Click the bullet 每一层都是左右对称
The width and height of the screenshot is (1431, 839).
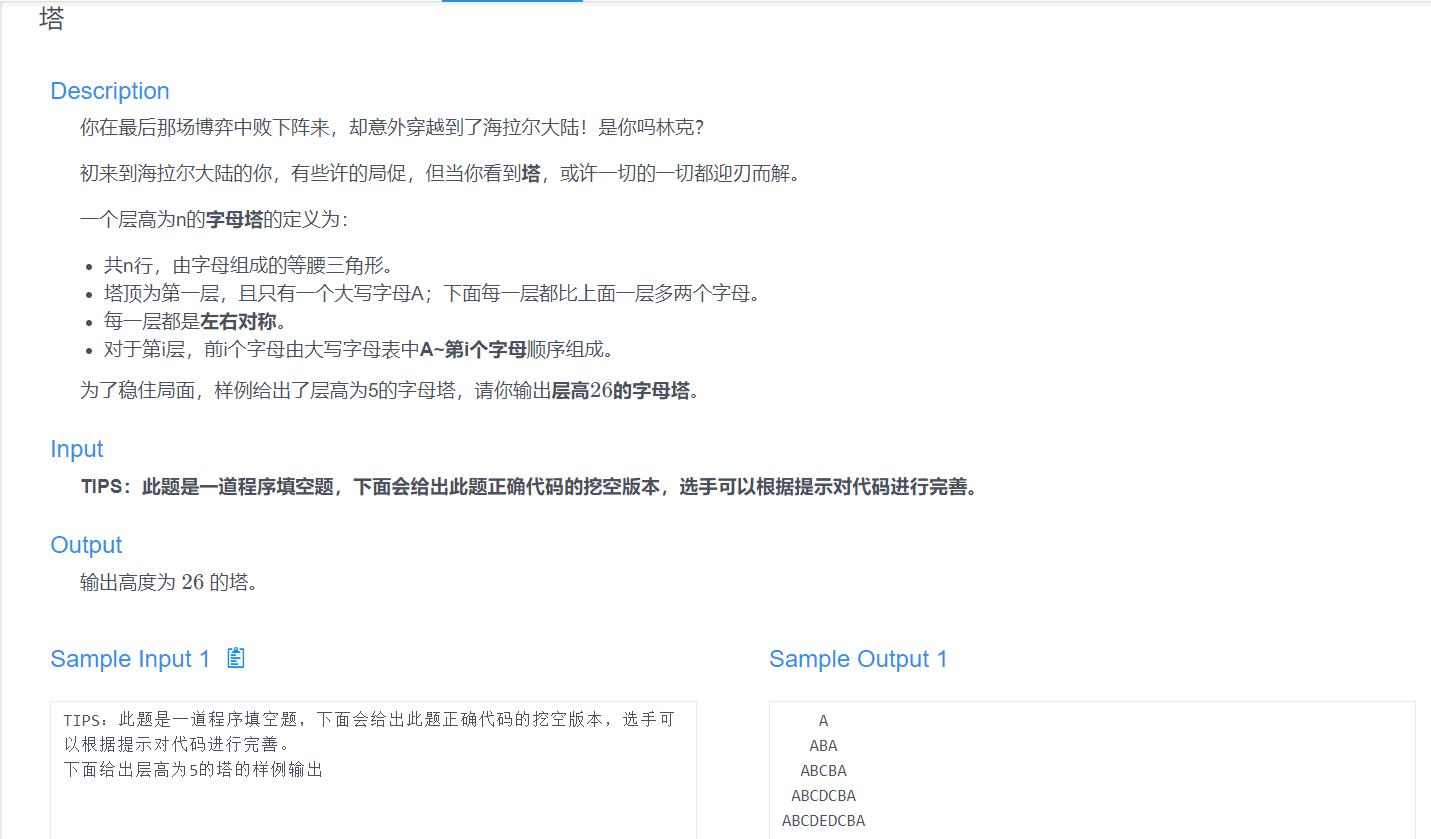(x=195, y=322)
